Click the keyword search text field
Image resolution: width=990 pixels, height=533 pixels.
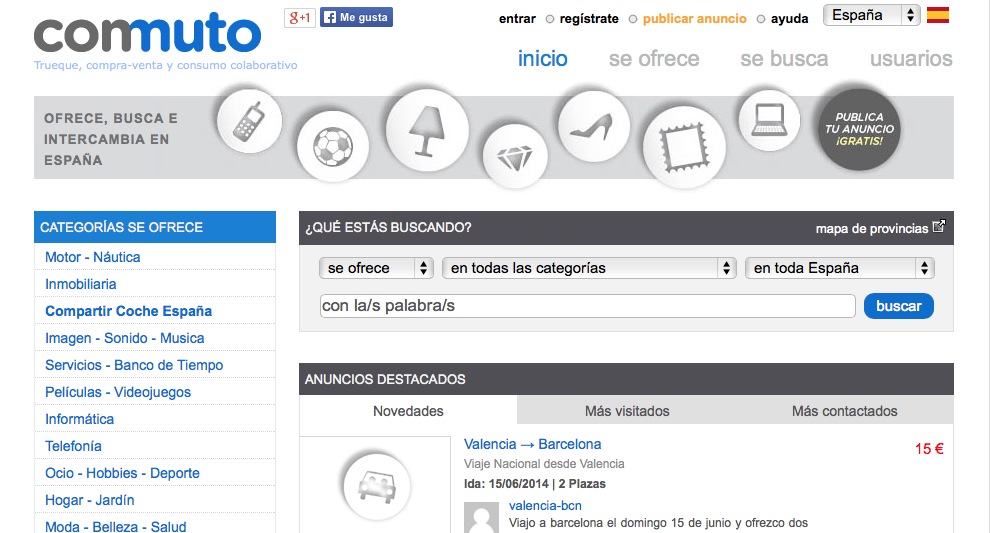[x=587, y=306]
